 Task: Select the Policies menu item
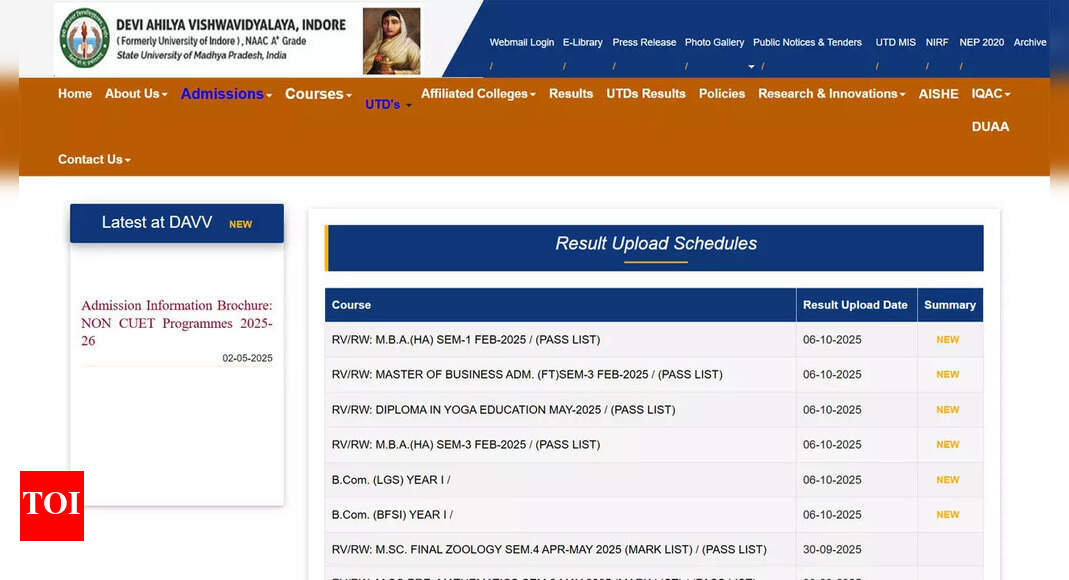pos(722,94)
